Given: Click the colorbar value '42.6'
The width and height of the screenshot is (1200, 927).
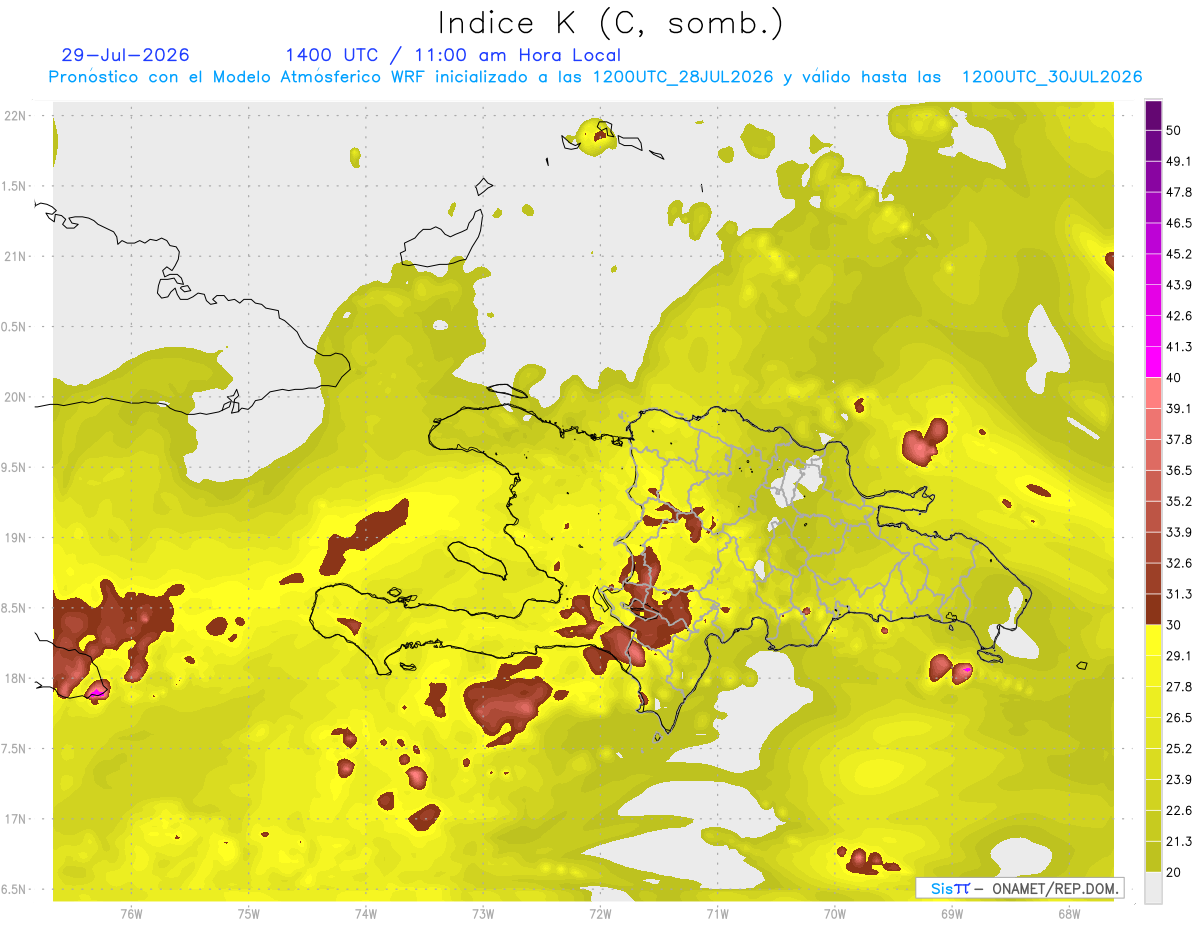Looking at the screenshot, I should pos(1179,316).
